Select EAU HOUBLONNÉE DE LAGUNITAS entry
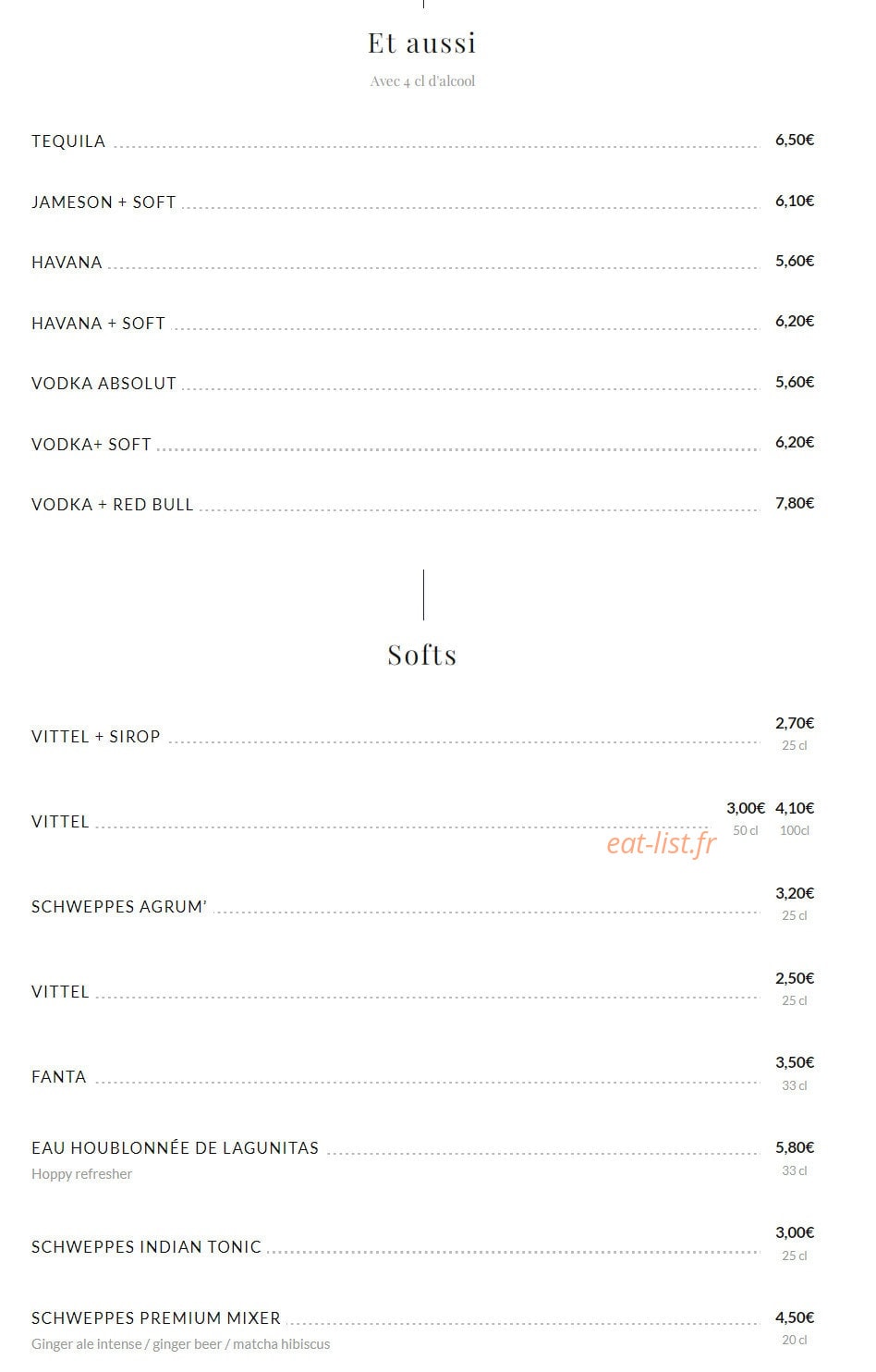 click(175, 1148)
